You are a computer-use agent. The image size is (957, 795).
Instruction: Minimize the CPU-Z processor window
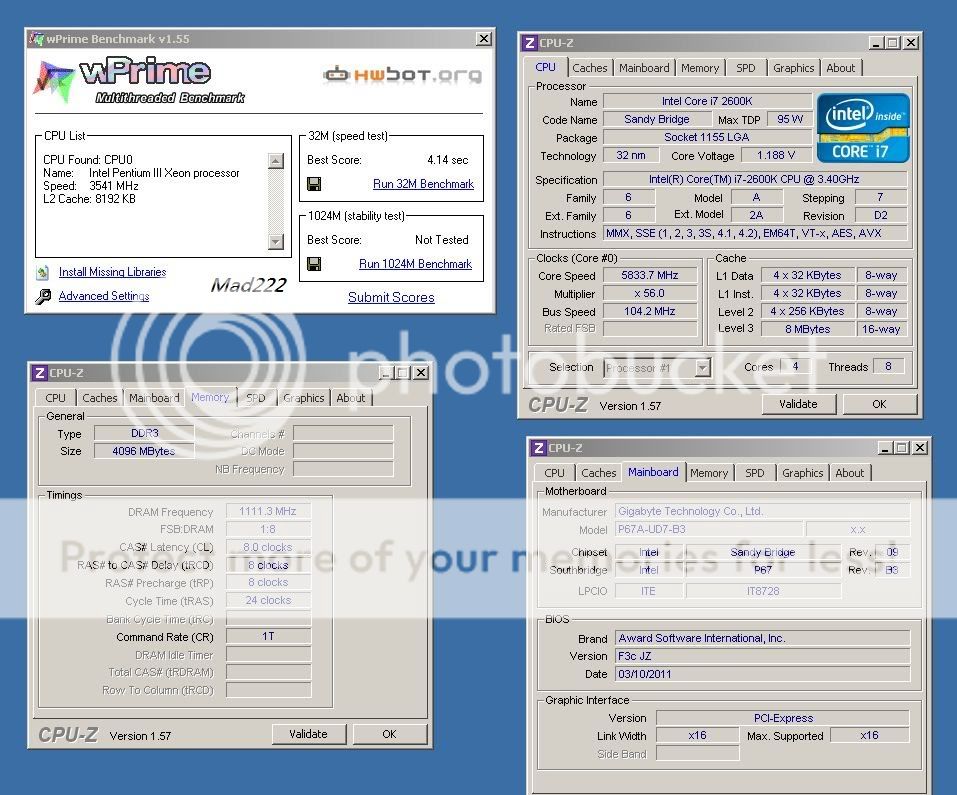pos(876,43)
